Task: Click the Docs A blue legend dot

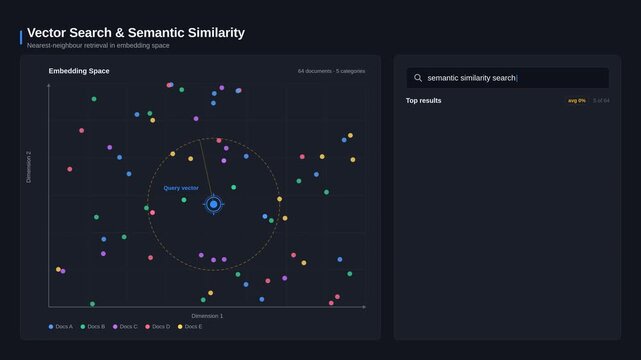Action: (51, 326)
